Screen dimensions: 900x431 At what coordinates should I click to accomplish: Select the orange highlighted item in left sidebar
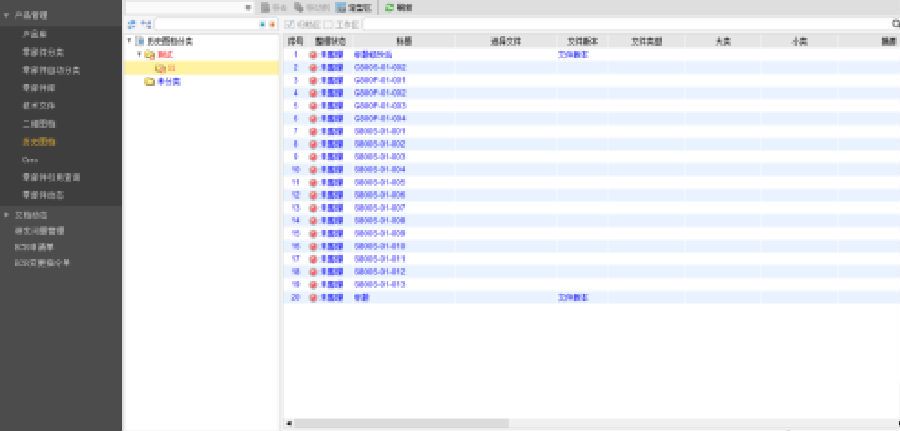(x=38, y=143)
